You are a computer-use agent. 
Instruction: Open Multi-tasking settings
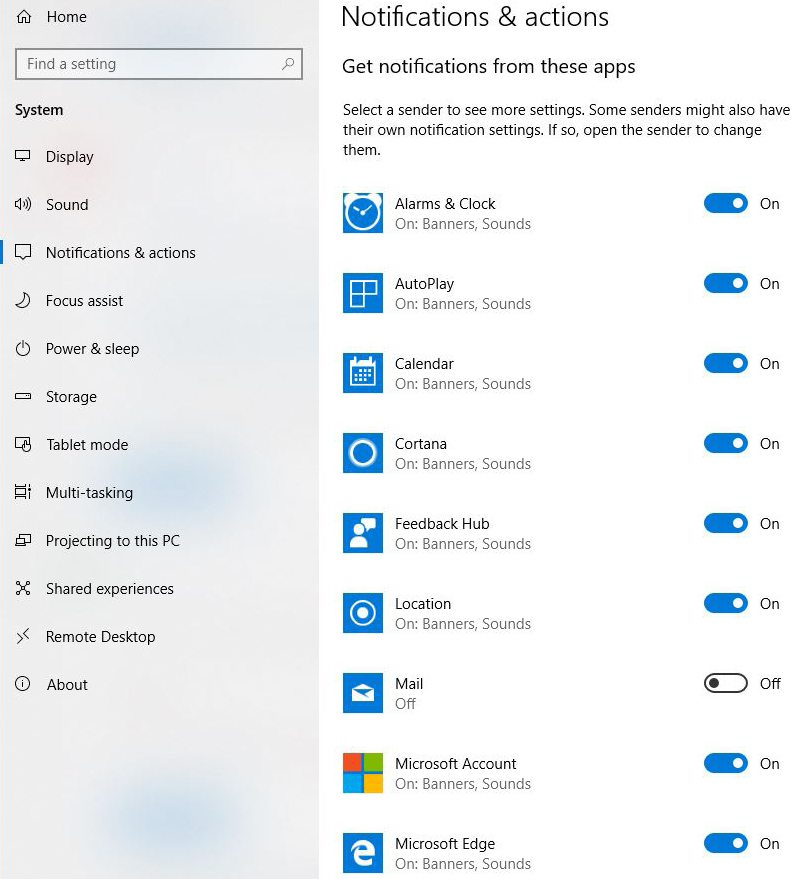click(x=89, y=493)
